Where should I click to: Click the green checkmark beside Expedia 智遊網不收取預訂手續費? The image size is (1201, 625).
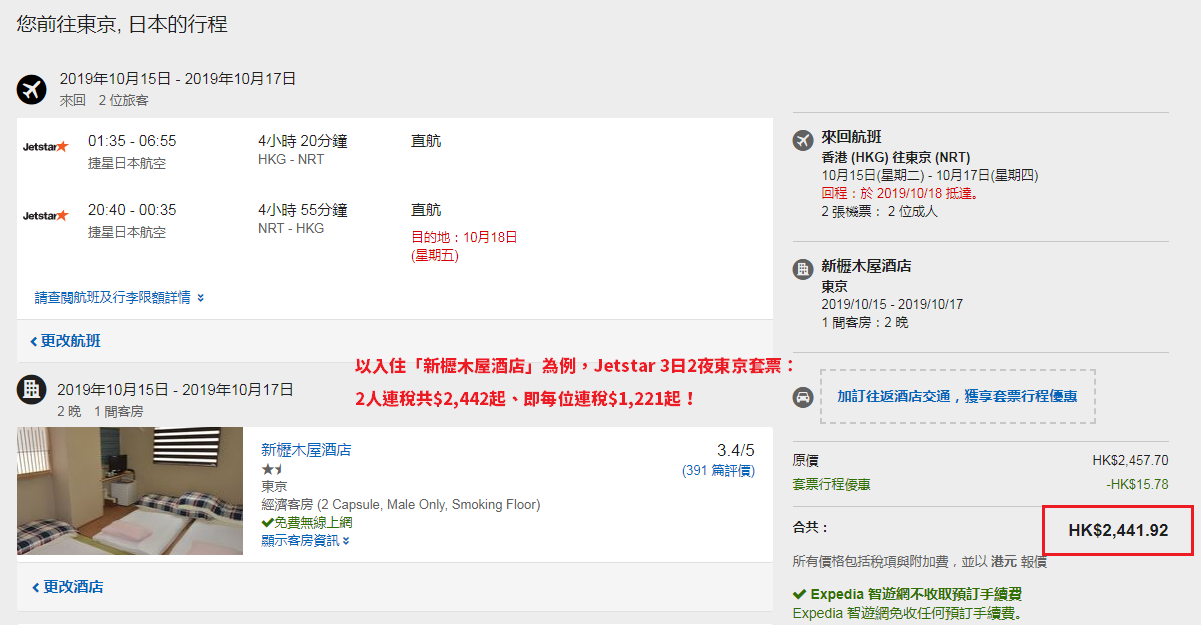799,594
